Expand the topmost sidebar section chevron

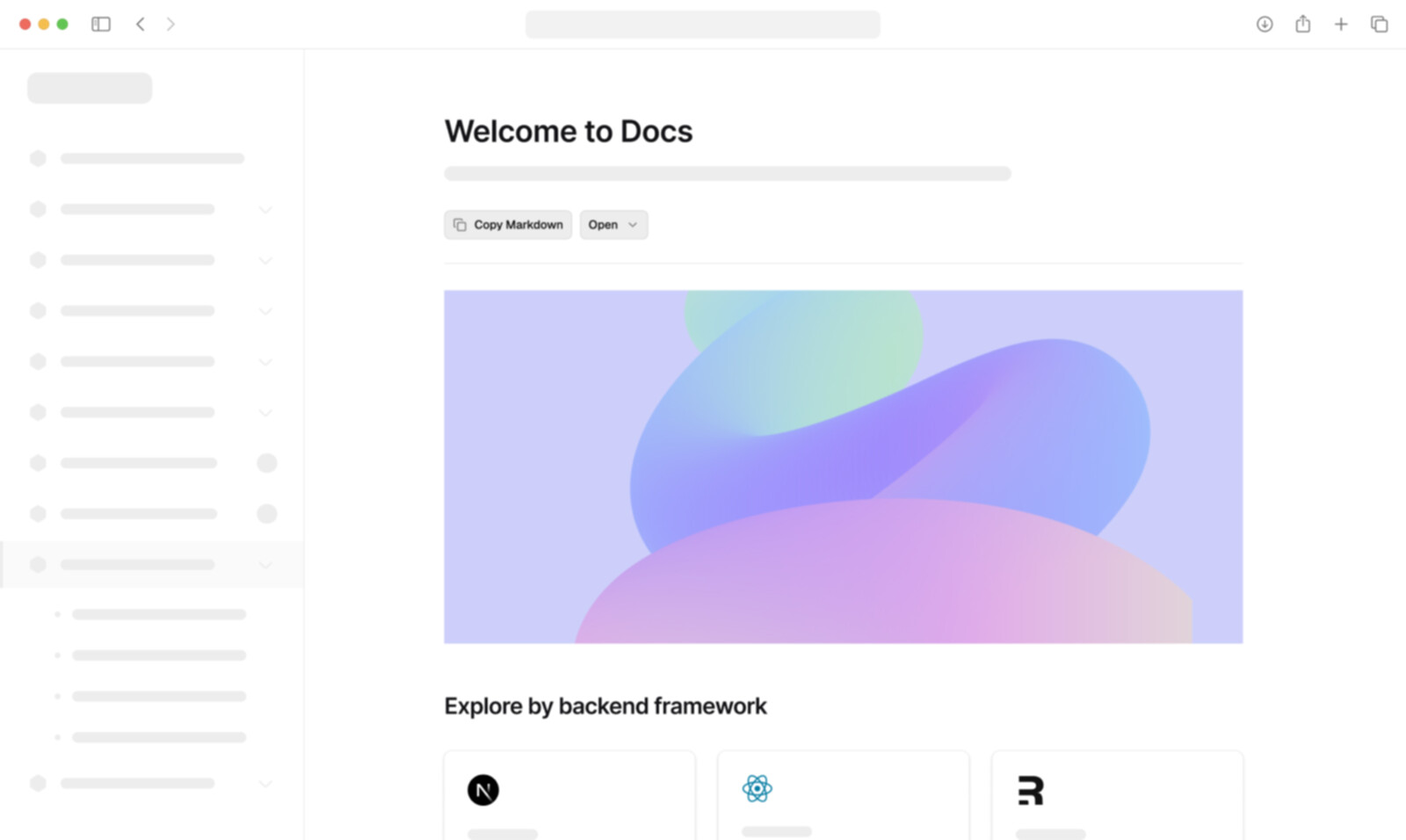pyautogui.click(x=265, y=209)
